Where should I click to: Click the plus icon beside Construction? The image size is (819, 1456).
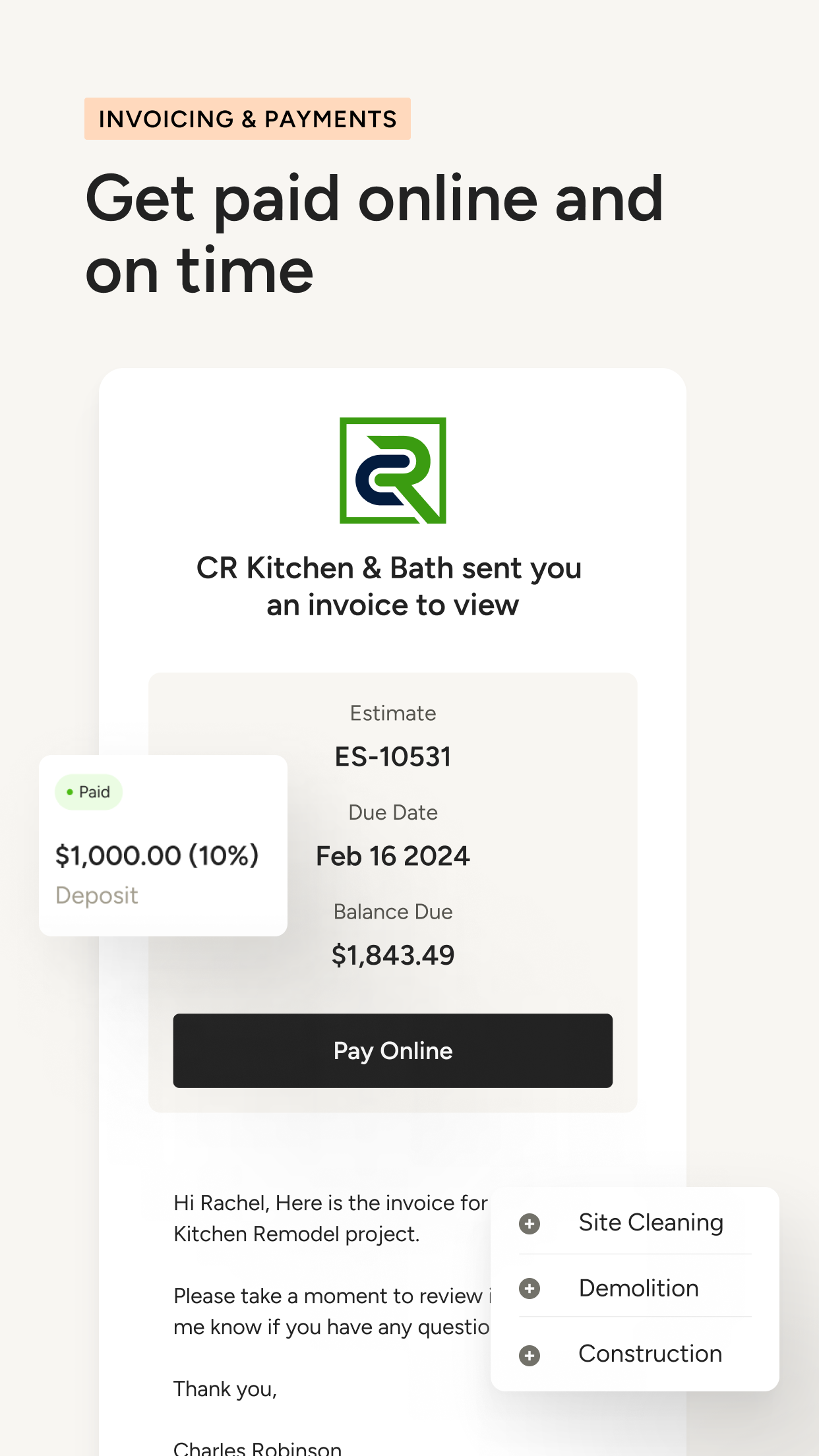(528, 1355)
